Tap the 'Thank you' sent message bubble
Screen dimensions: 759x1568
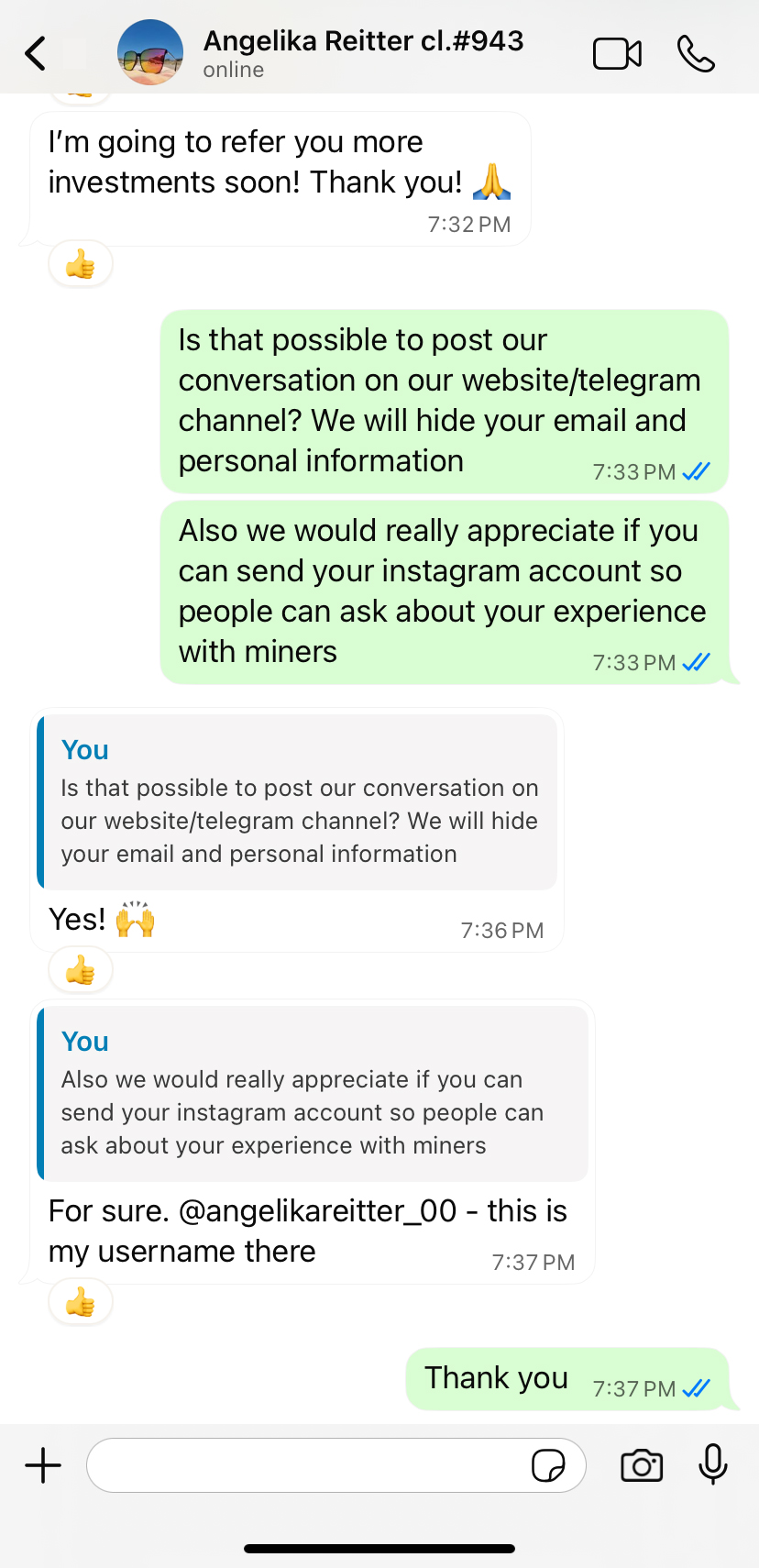[x=496, y=1378]
